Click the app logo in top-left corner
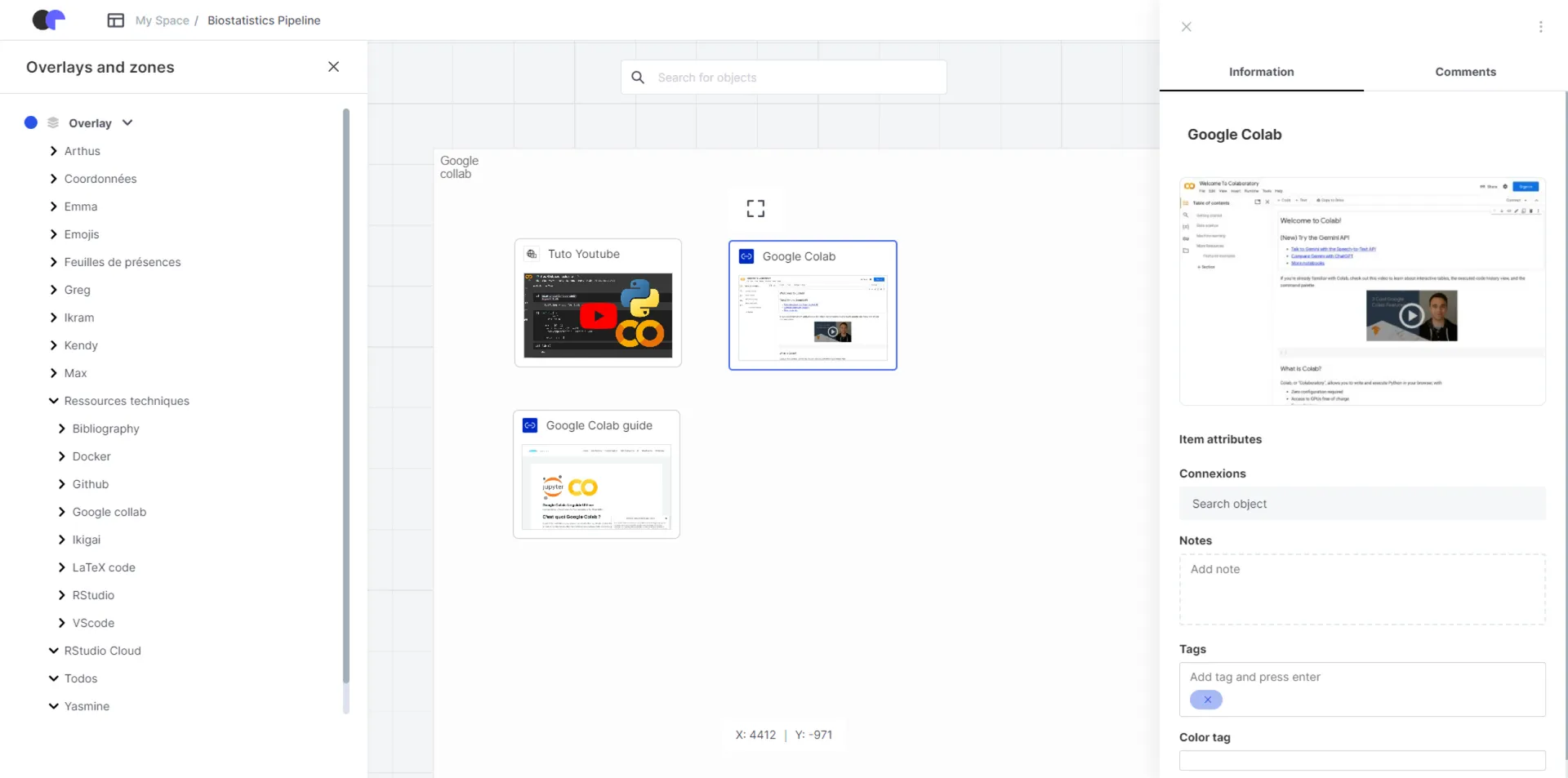The width and height of the screenshot is (1568, 778). point(48,20)
